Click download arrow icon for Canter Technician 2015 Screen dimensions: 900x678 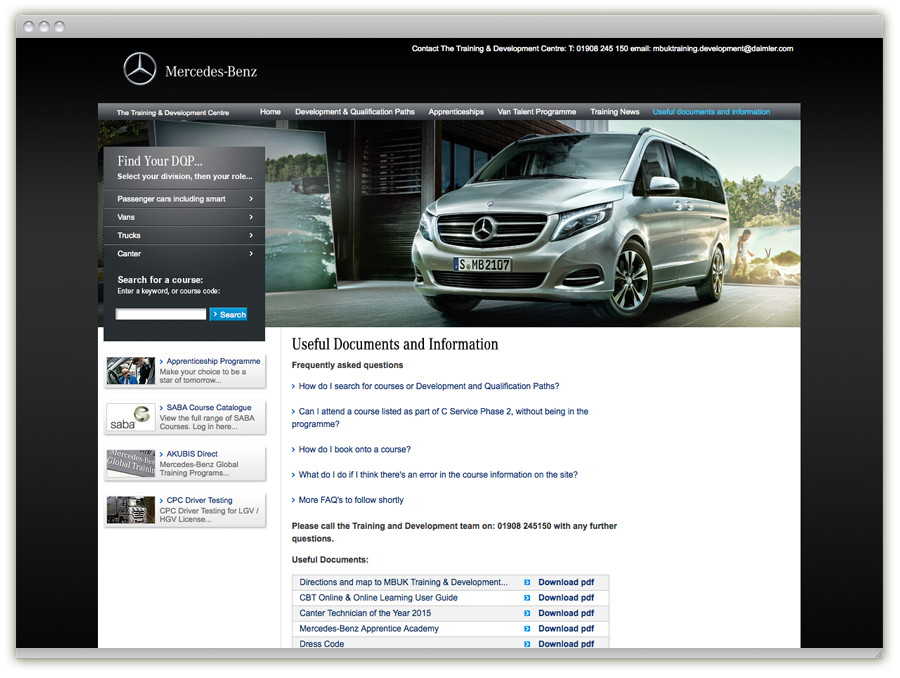coord(527,613)
